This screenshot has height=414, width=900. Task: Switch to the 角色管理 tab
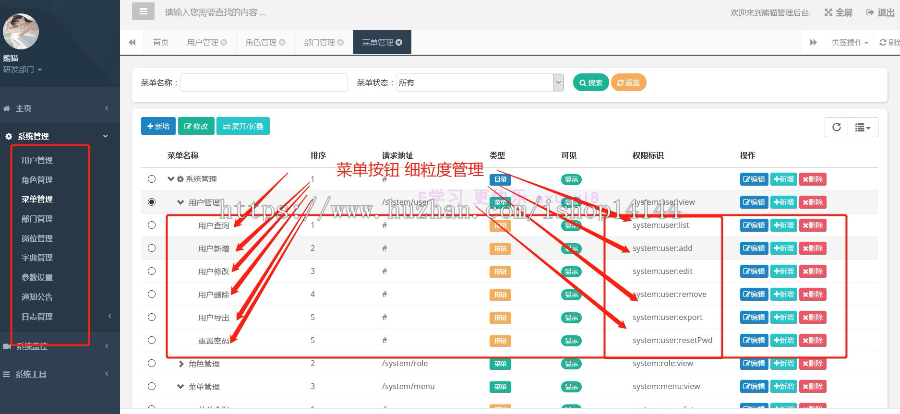261,42
